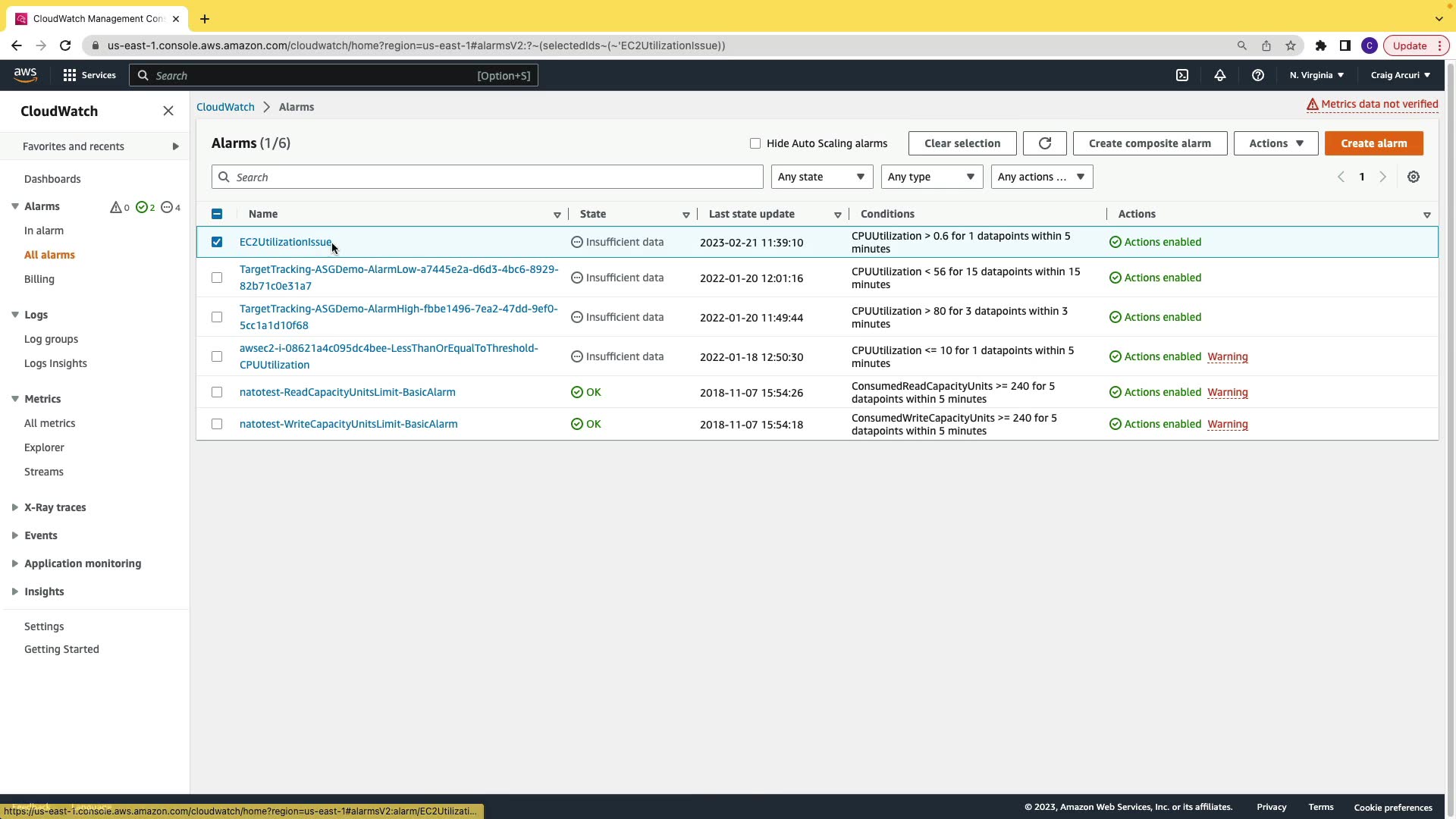Open the AWS CloudShell icon
Screen dimensions: 1456x819
(1182, 75)
